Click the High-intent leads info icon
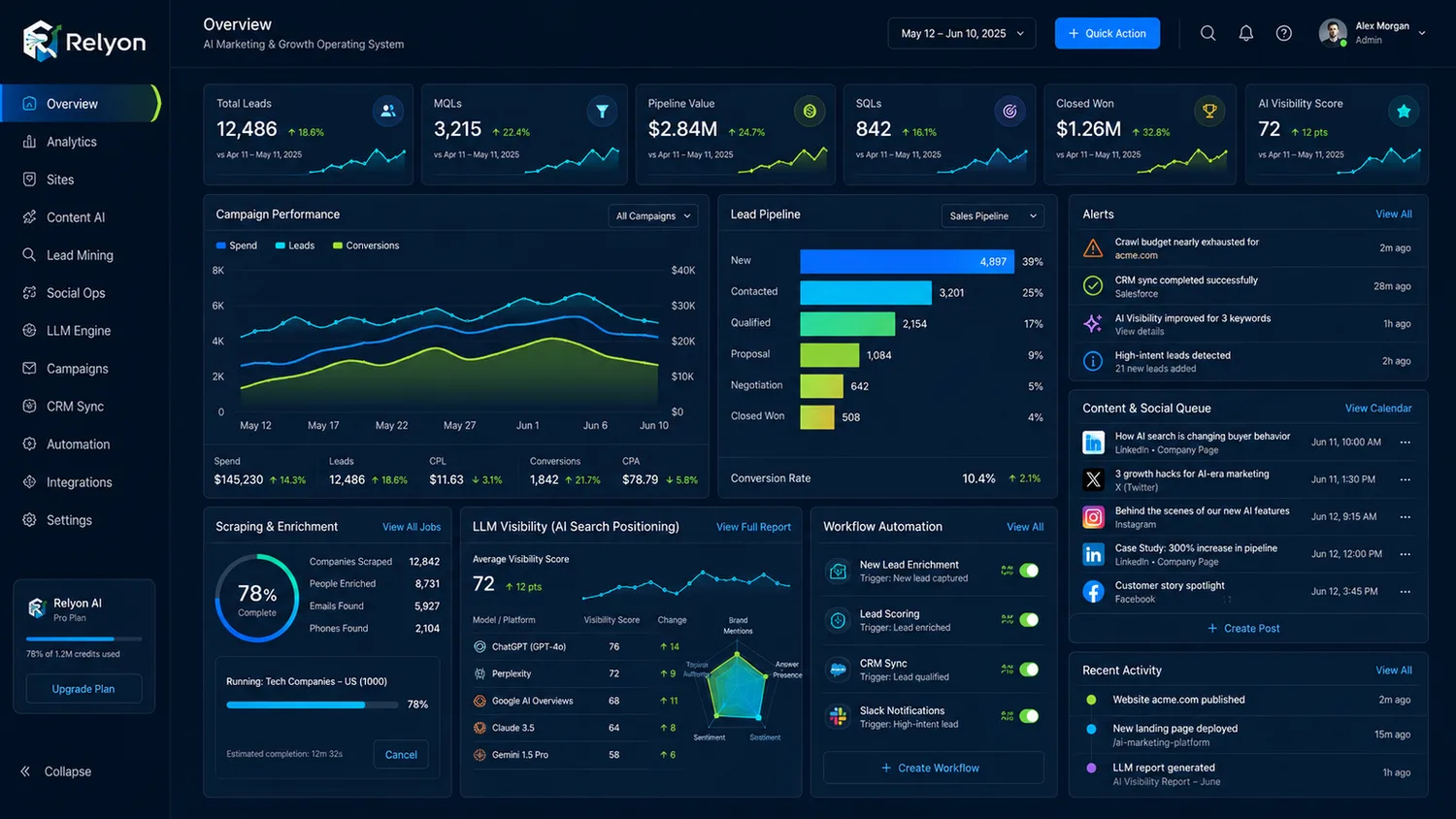Viewport: 1456px width, 819px height. 1093,361
